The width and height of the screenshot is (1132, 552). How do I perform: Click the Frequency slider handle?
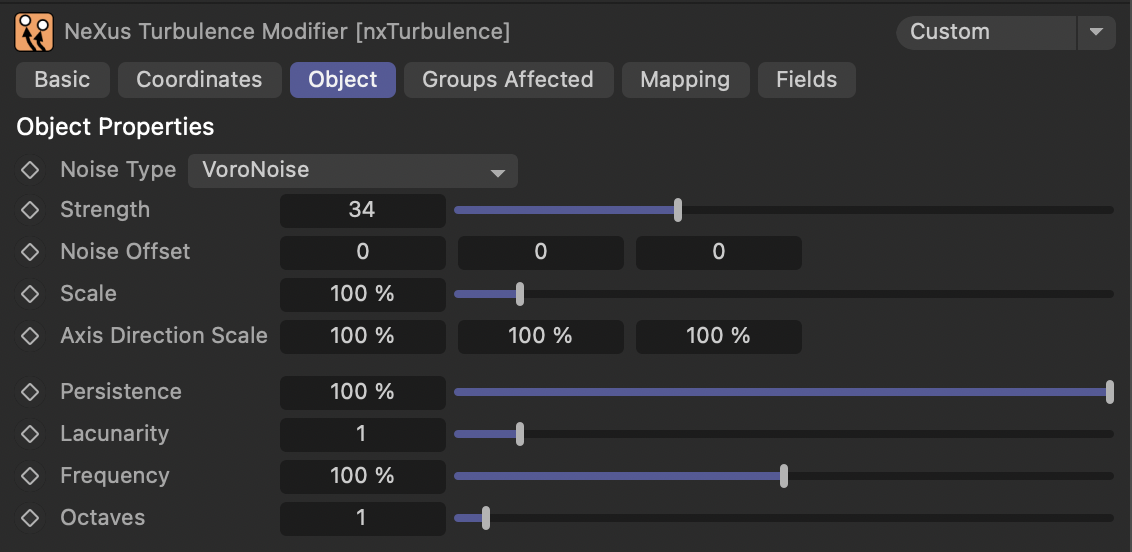[784, 476]
